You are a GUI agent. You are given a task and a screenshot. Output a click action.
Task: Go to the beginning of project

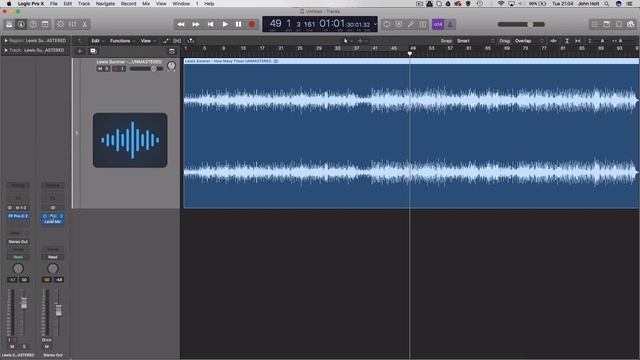[211, 24]
